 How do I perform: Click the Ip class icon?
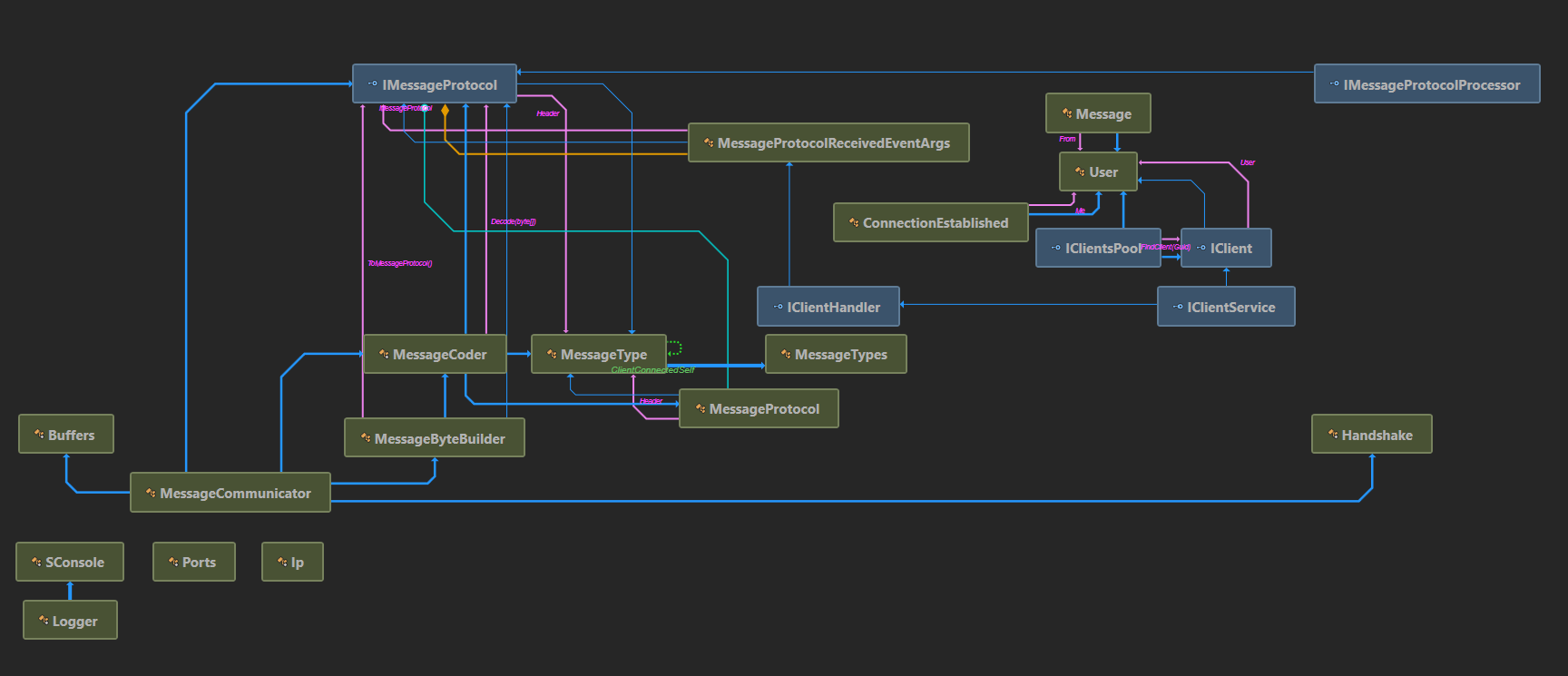281,562
